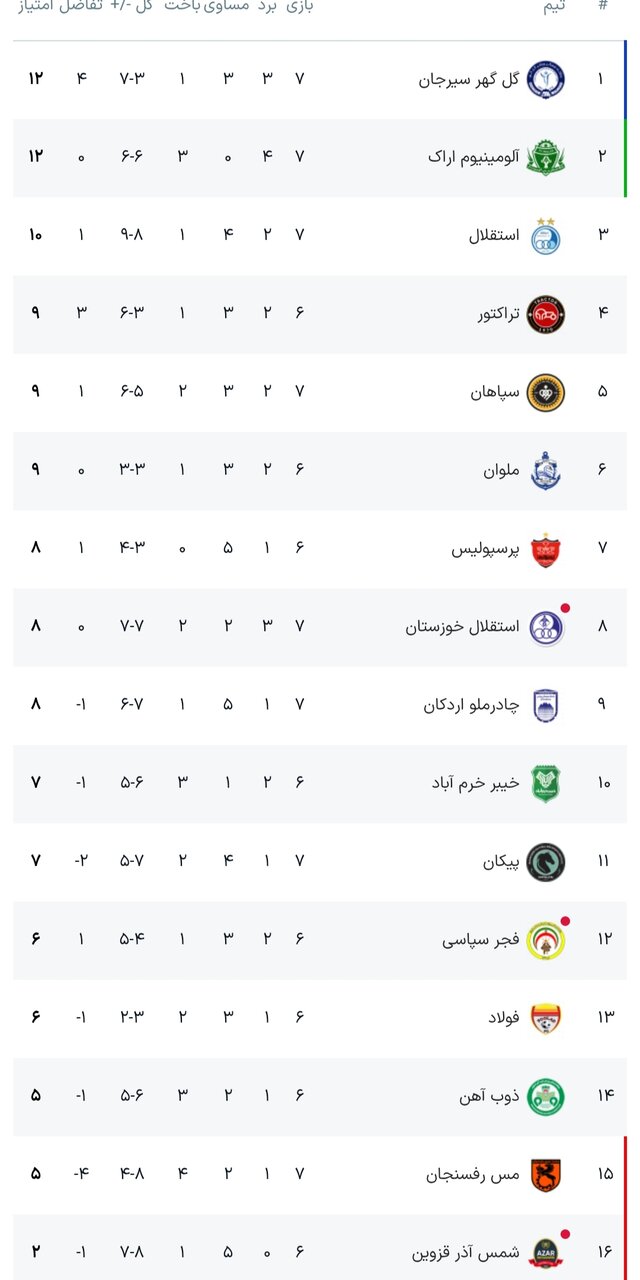
Task: Click the Gol Gohar Sirjan team logo
Action: (x=545, y=78)
